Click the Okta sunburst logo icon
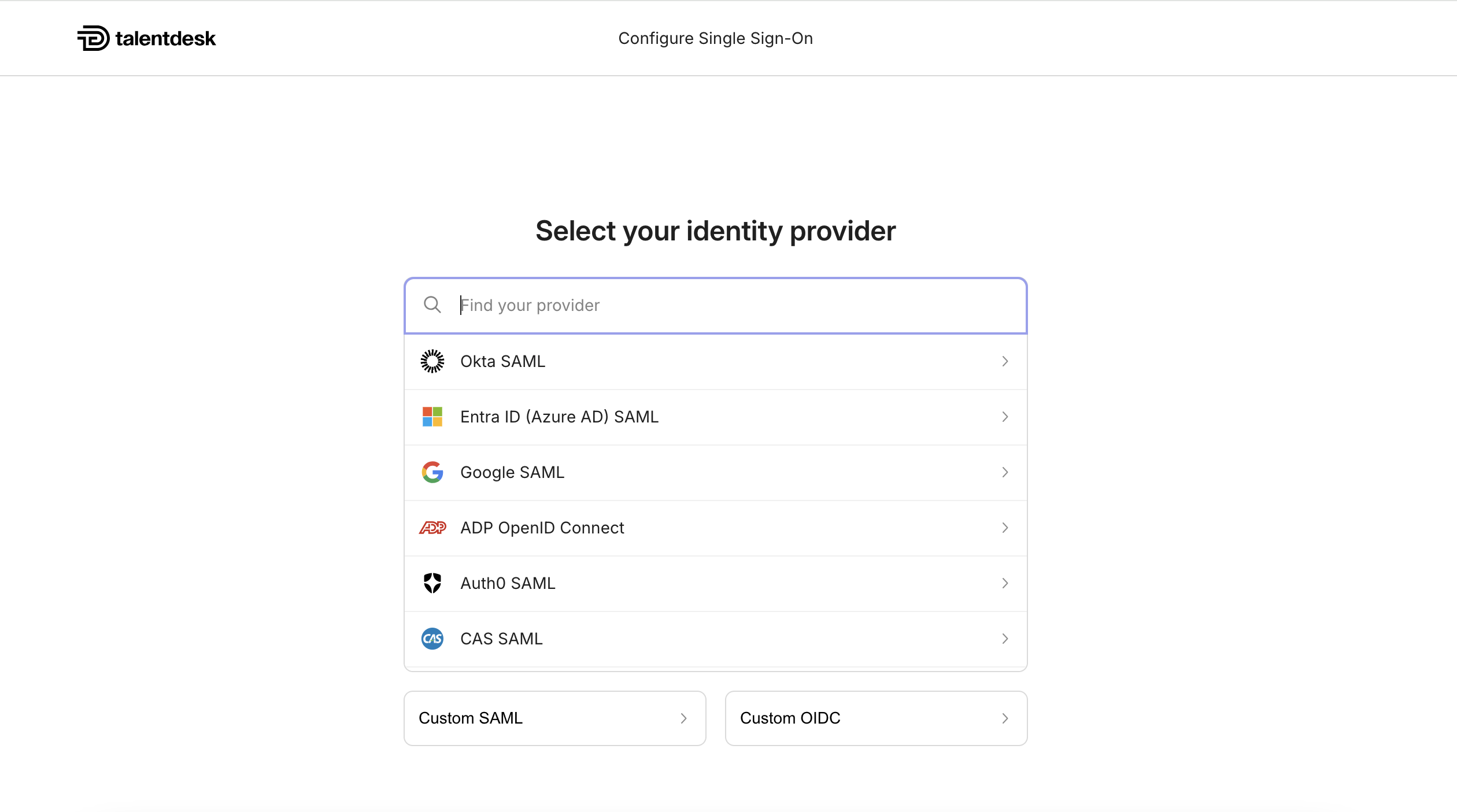Image resolution: width=1457 pixels, height=812 pixels. click(432, 361)
